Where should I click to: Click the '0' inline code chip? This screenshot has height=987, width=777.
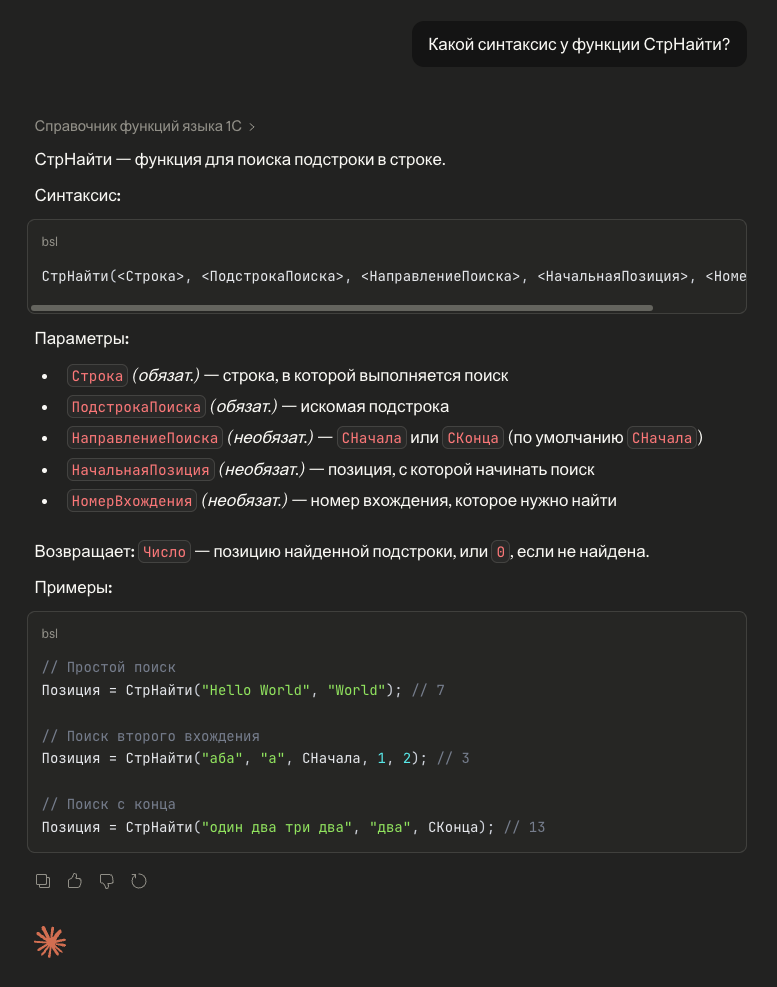click(x=501, y=551)
